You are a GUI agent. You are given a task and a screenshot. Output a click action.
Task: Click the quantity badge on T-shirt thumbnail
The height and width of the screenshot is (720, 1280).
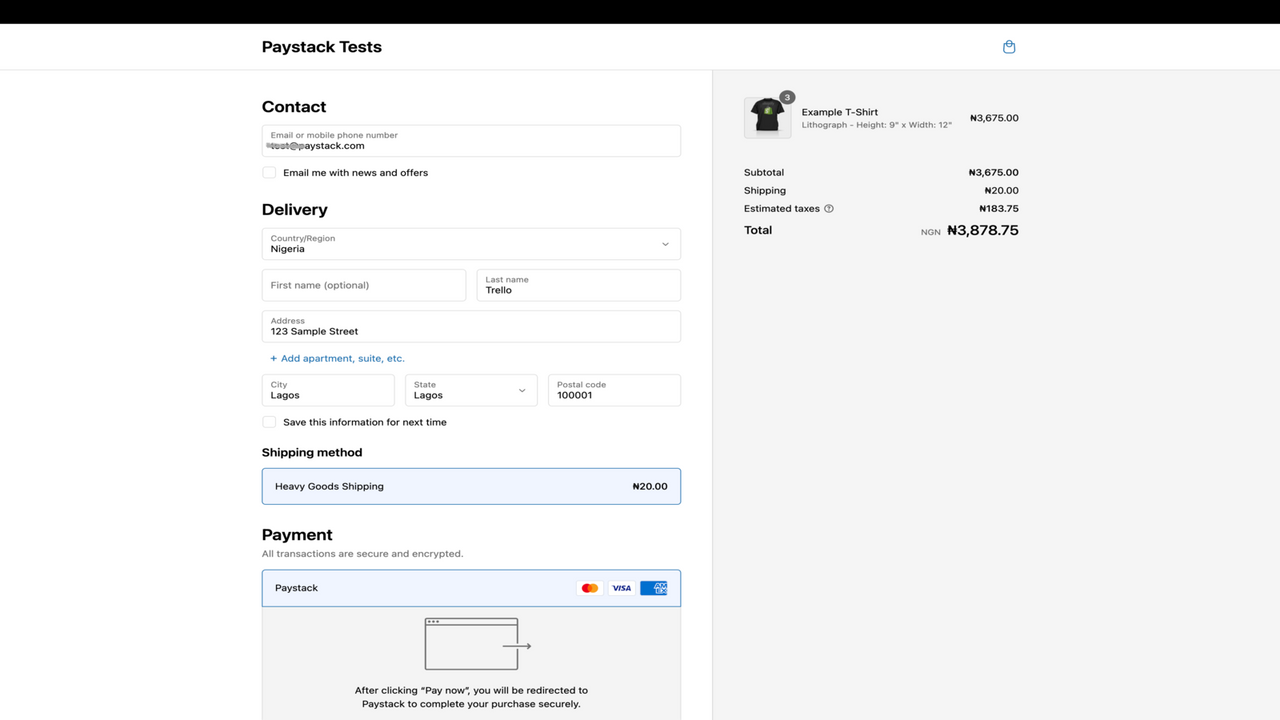(787, 97)
